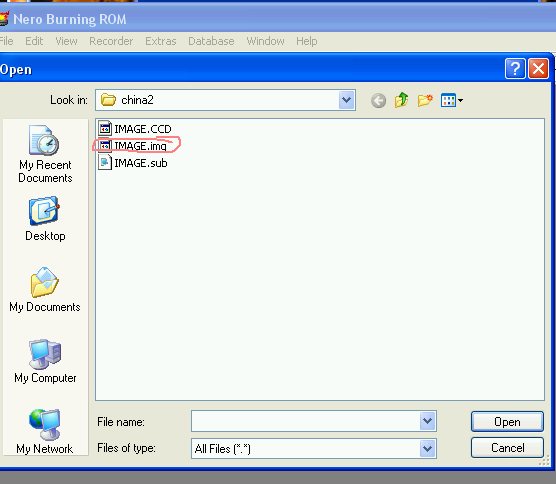Create a new folder
Screen dimensions: 556x484
click(x=425, y=100)
